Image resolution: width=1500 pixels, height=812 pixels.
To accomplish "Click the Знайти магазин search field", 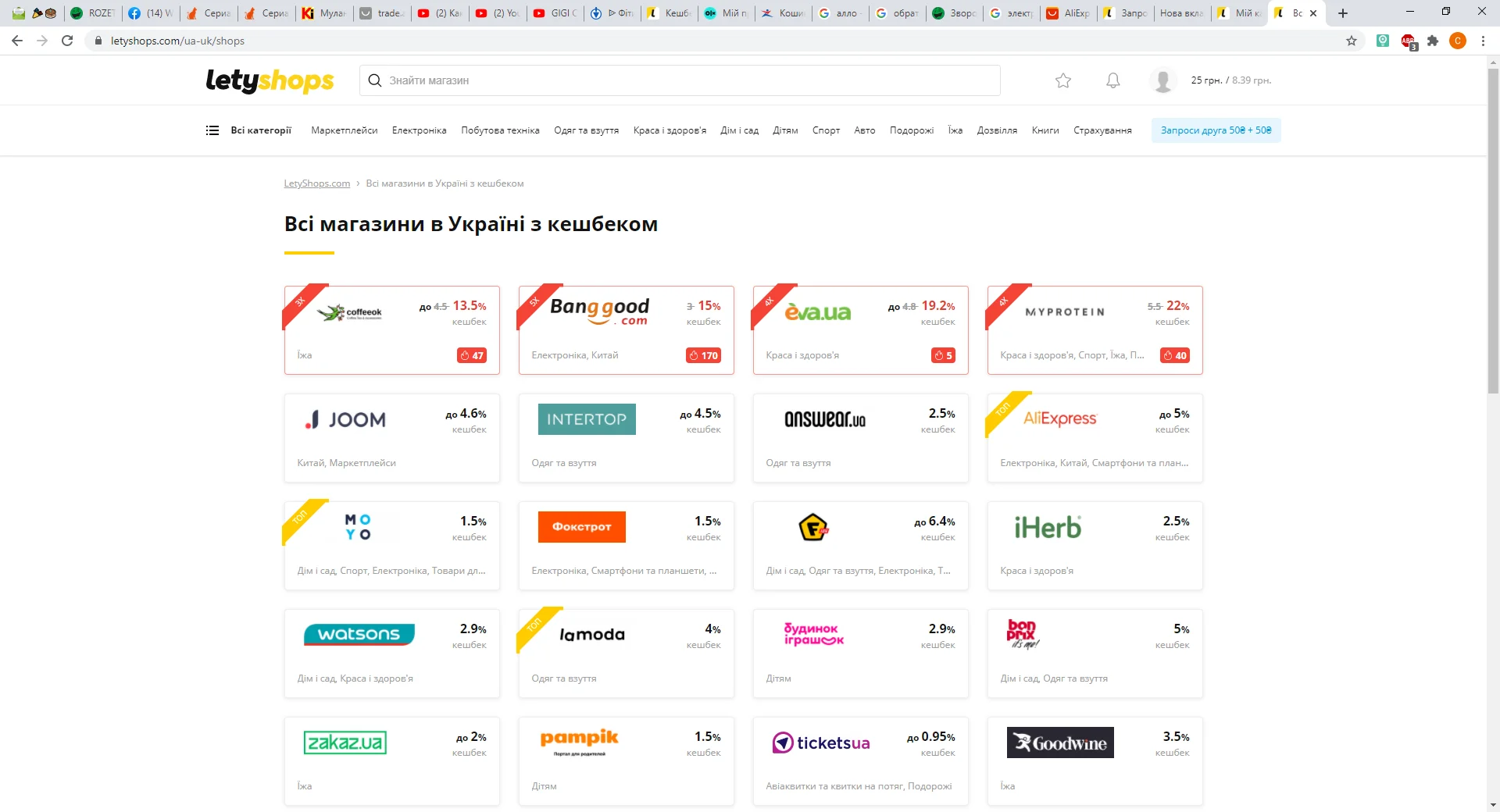I will 680,80.
